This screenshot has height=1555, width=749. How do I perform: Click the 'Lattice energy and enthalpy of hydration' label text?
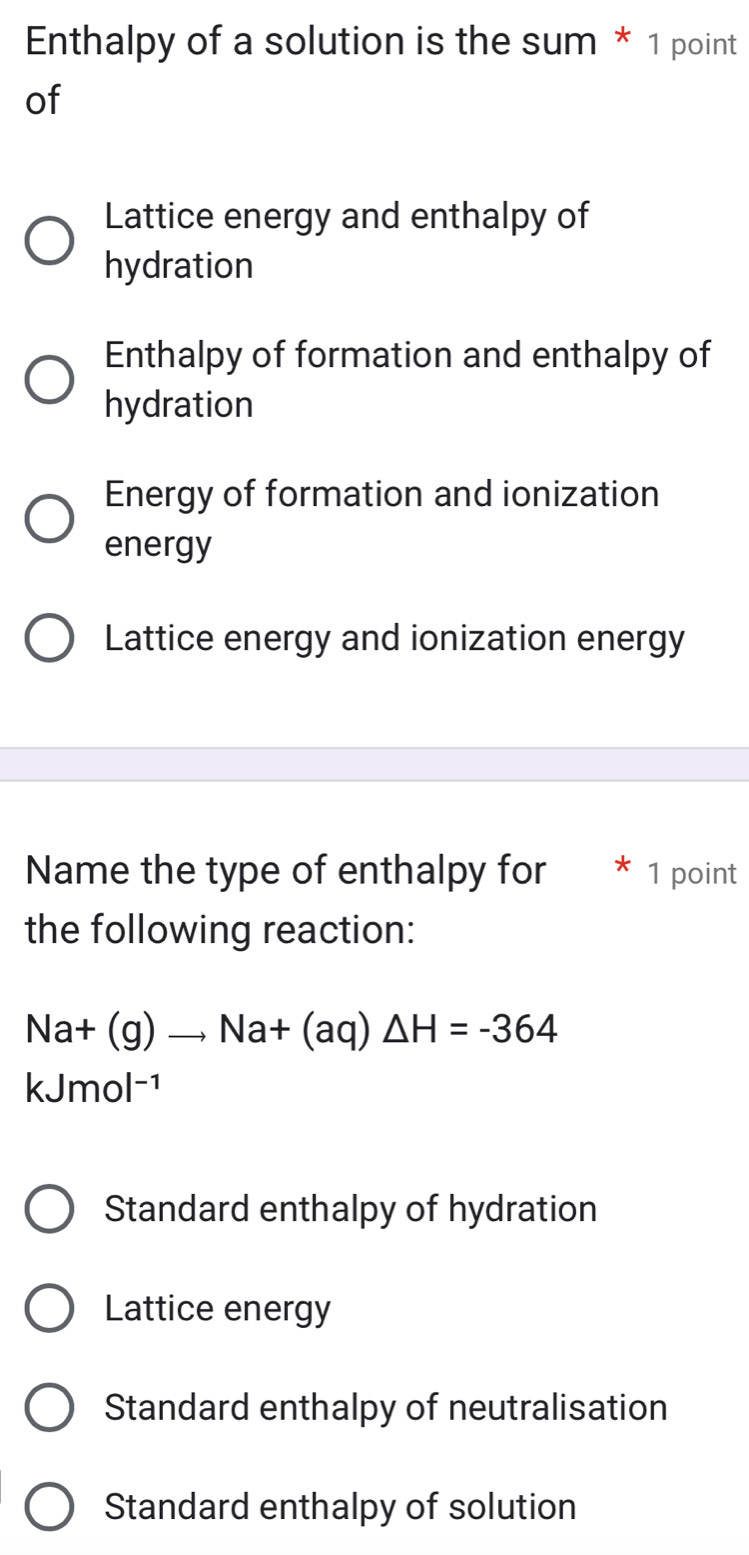click(346, 241)
